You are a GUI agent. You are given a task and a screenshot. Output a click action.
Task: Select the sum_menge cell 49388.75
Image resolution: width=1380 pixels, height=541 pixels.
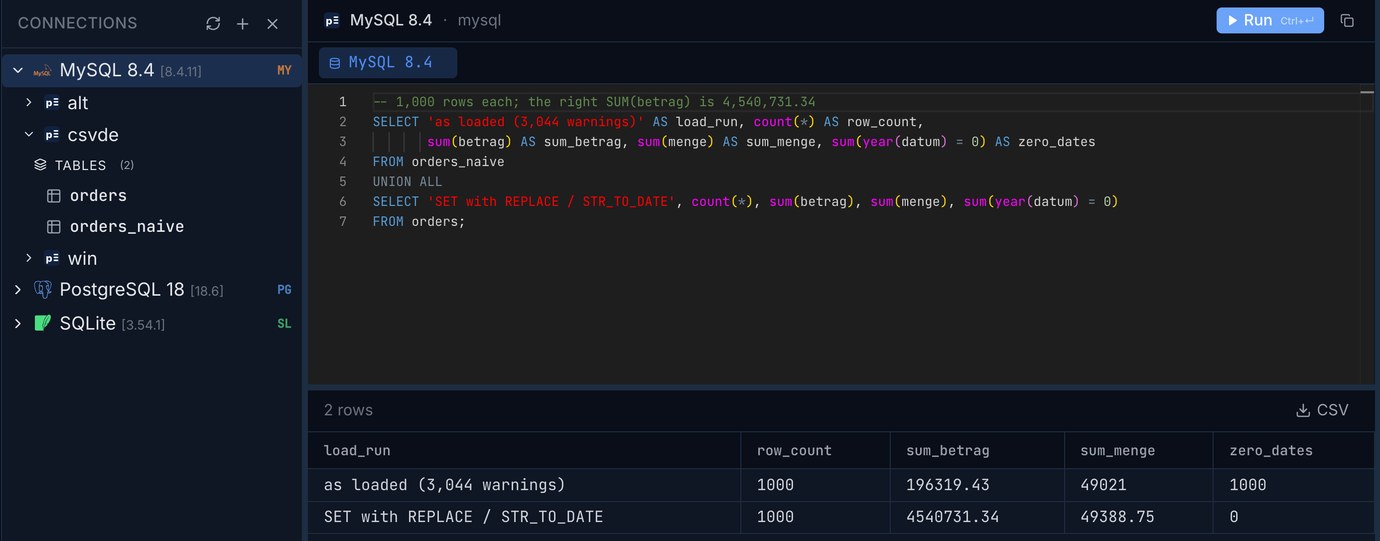coord(1138,517)
